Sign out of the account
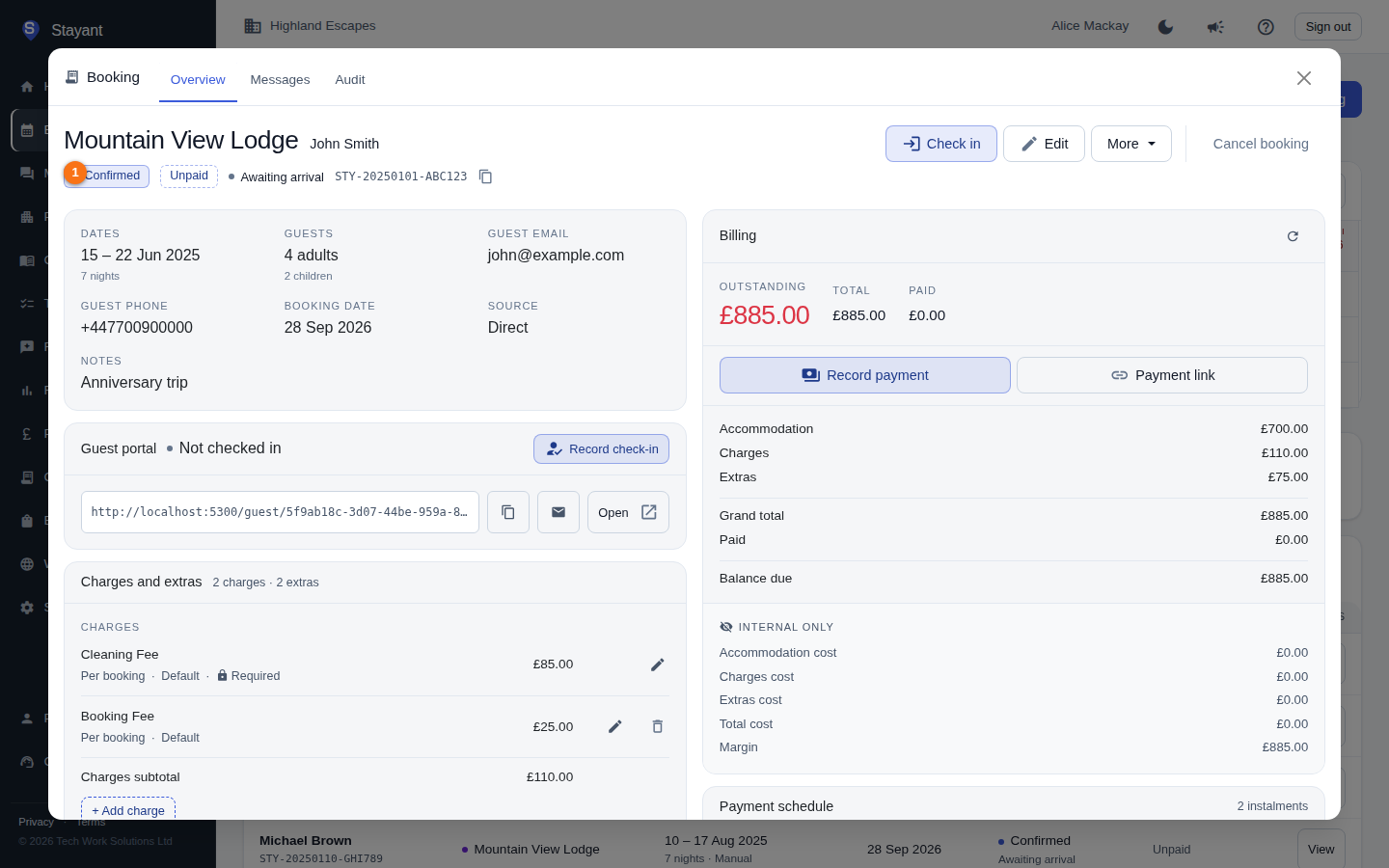The image size is (1389, 868). click(1328, 27)
